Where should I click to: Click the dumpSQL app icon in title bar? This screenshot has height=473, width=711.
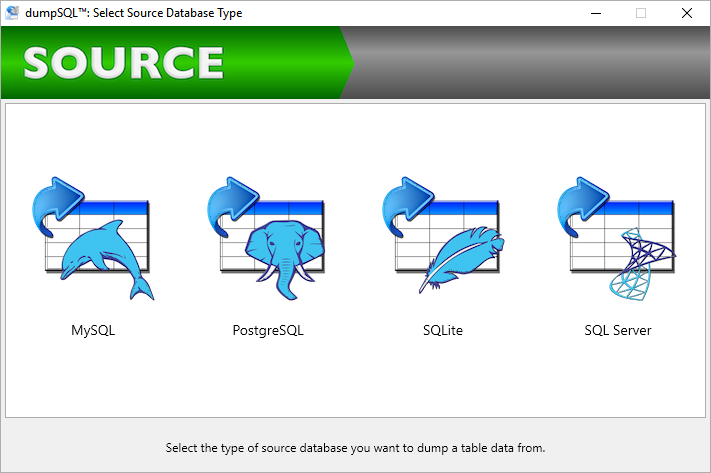click(11, 13)
